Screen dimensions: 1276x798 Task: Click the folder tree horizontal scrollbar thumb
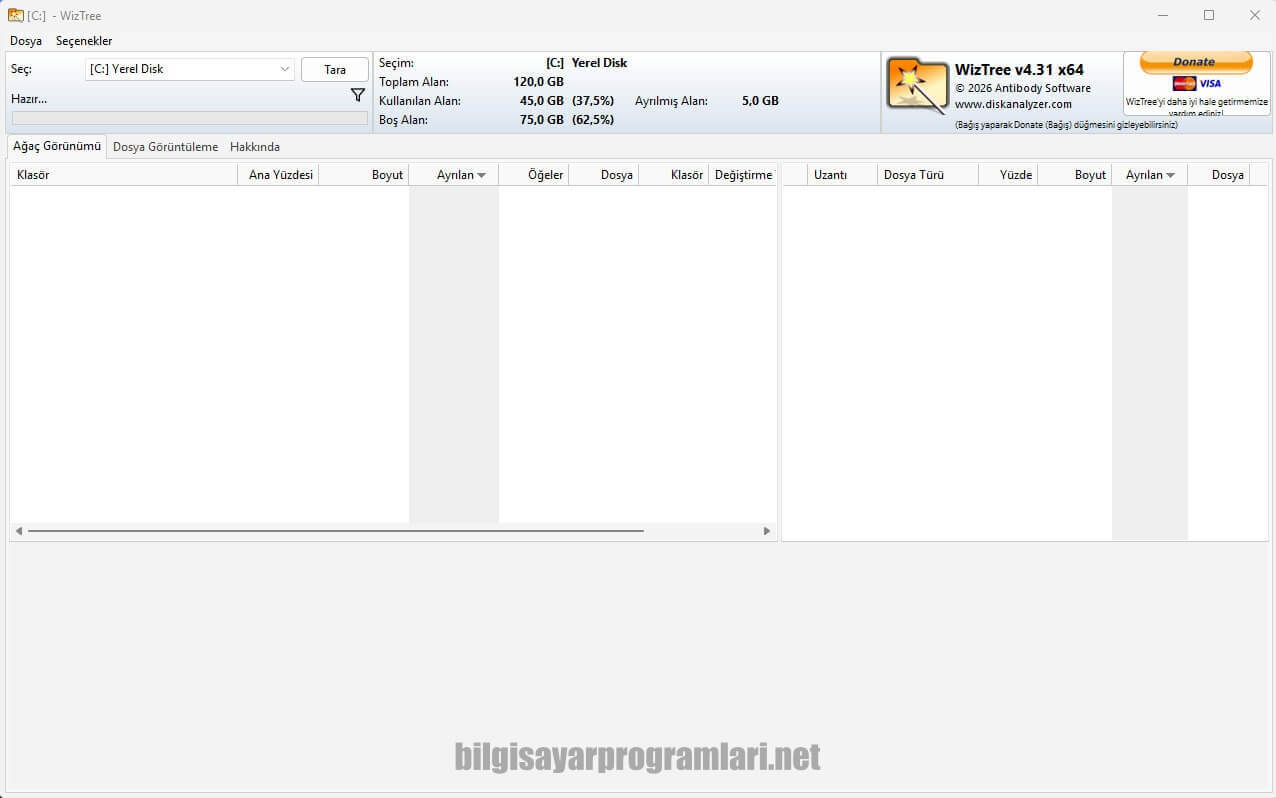point(336,531)
